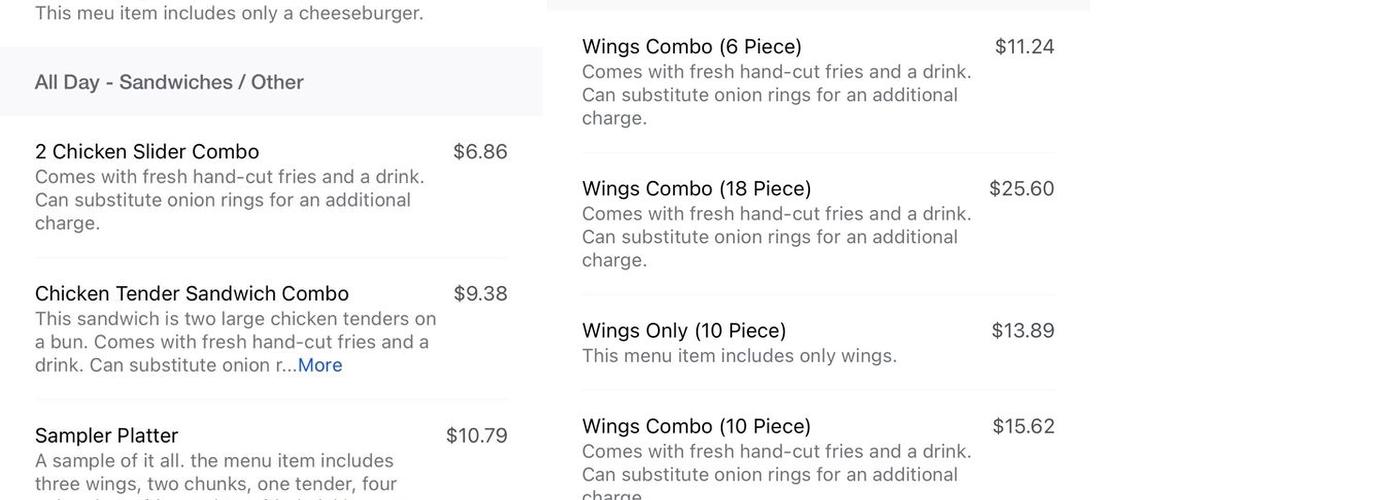
Task: Select the $25.60 price
Action: (1021, 189)
